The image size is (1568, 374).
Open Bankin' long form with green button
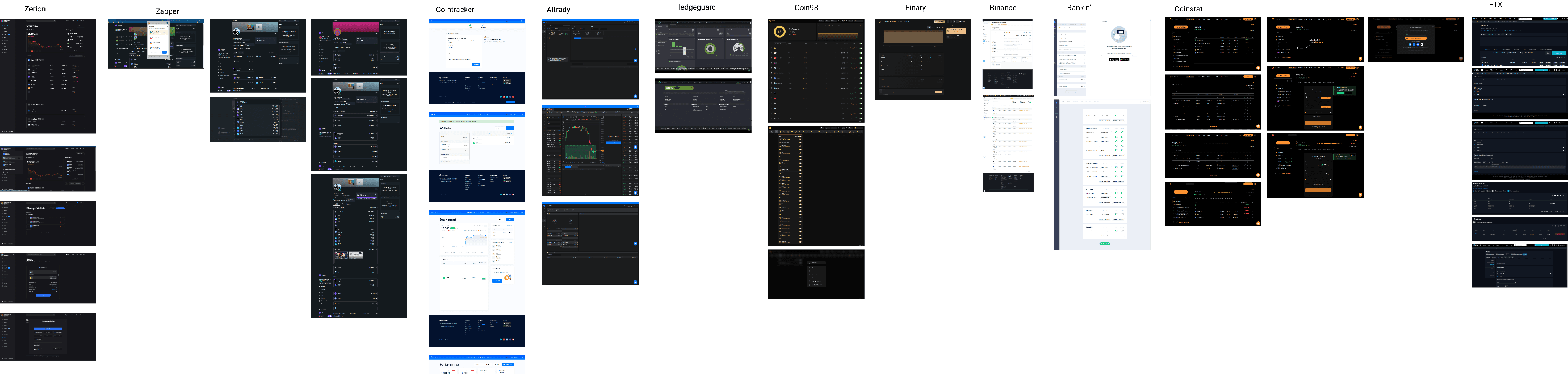[x=1102, y=175]
